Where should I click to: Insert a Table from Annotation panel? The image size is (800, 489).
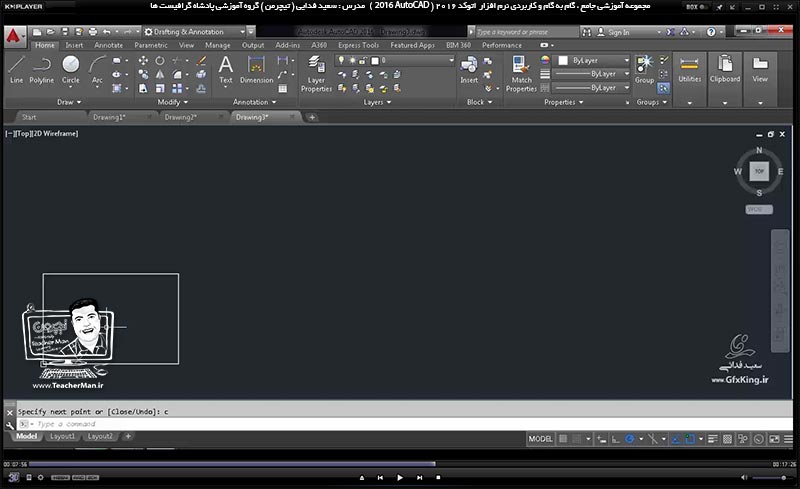point(283,88)
